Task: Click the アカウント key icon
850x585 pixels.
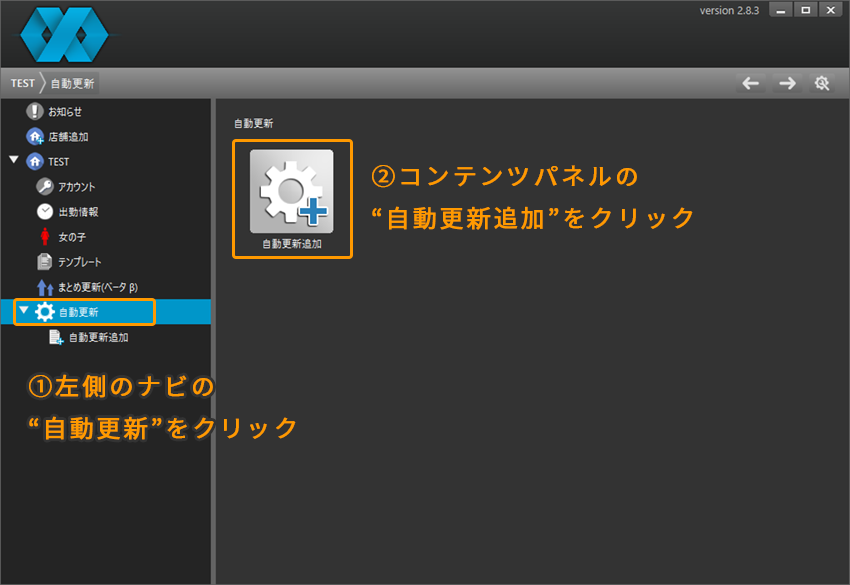Action: pyautogui.click(x=44, y=187)
